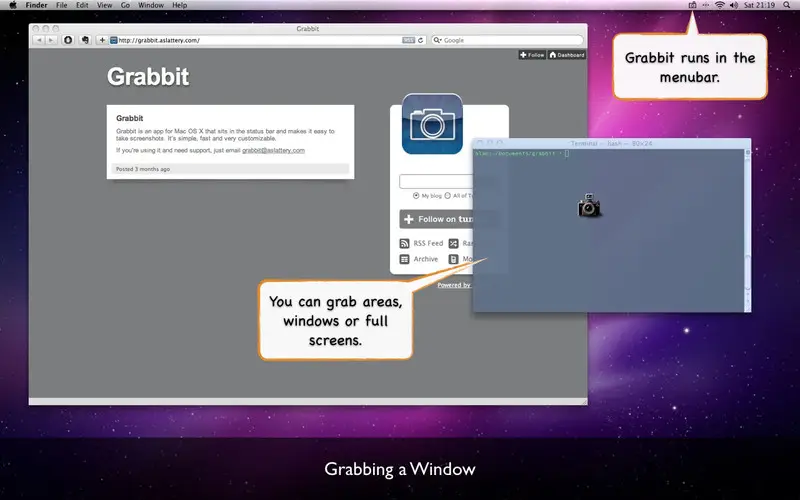The width and height of the screenshot is (800, 500).
Task: Click the Tumblr Follow button at top right
Action: [x=532, y=55]
